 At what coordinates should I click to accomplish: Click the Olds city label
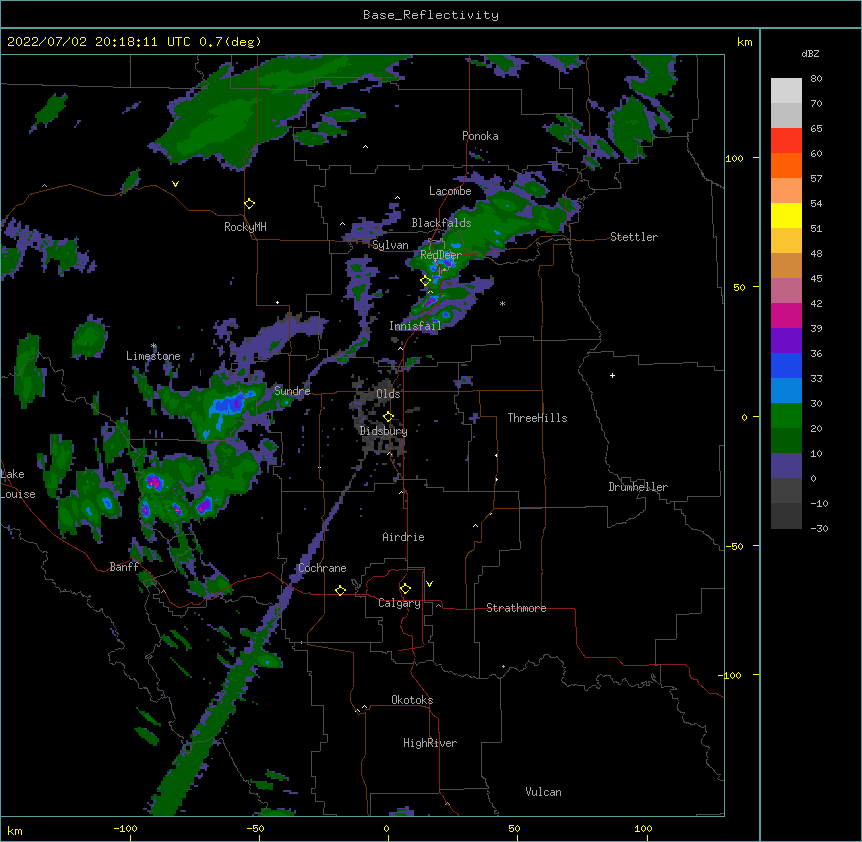point(388,394)
